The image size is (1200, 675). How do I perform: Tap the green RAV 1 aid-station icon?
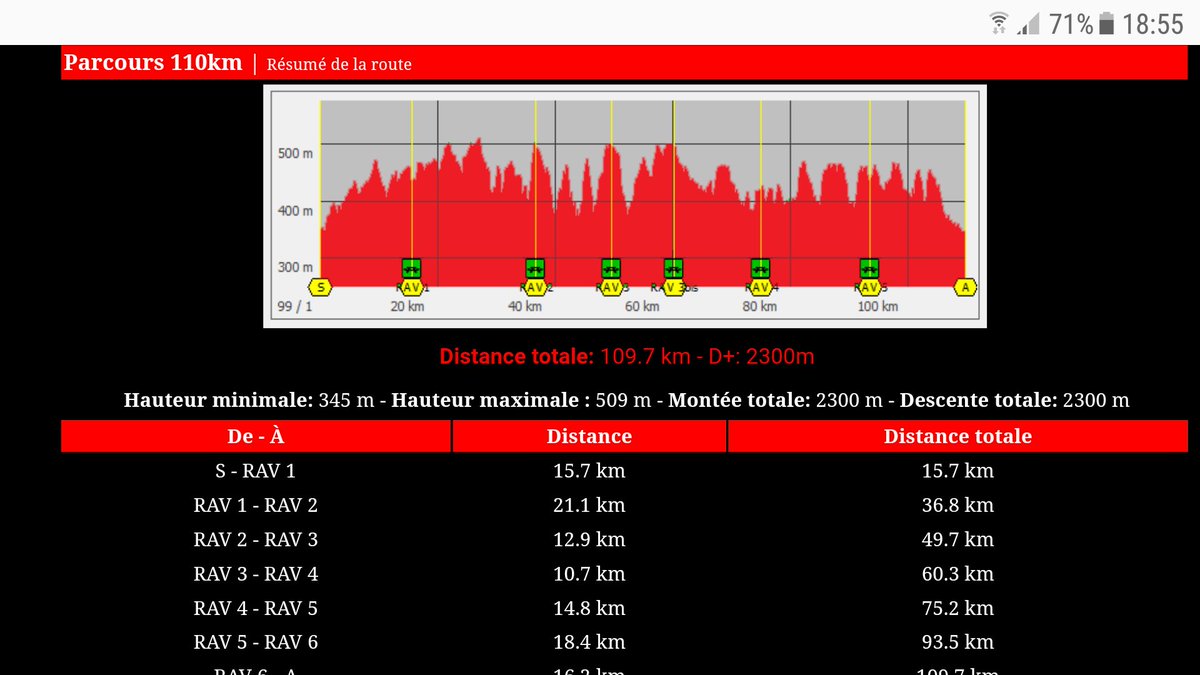[x=411, y=268]
